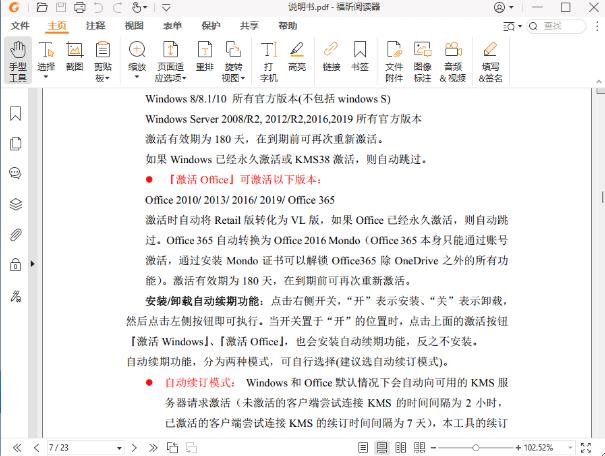605x456 pixels.
Task: Switch to continuous page view
Action: coord(382,448)
